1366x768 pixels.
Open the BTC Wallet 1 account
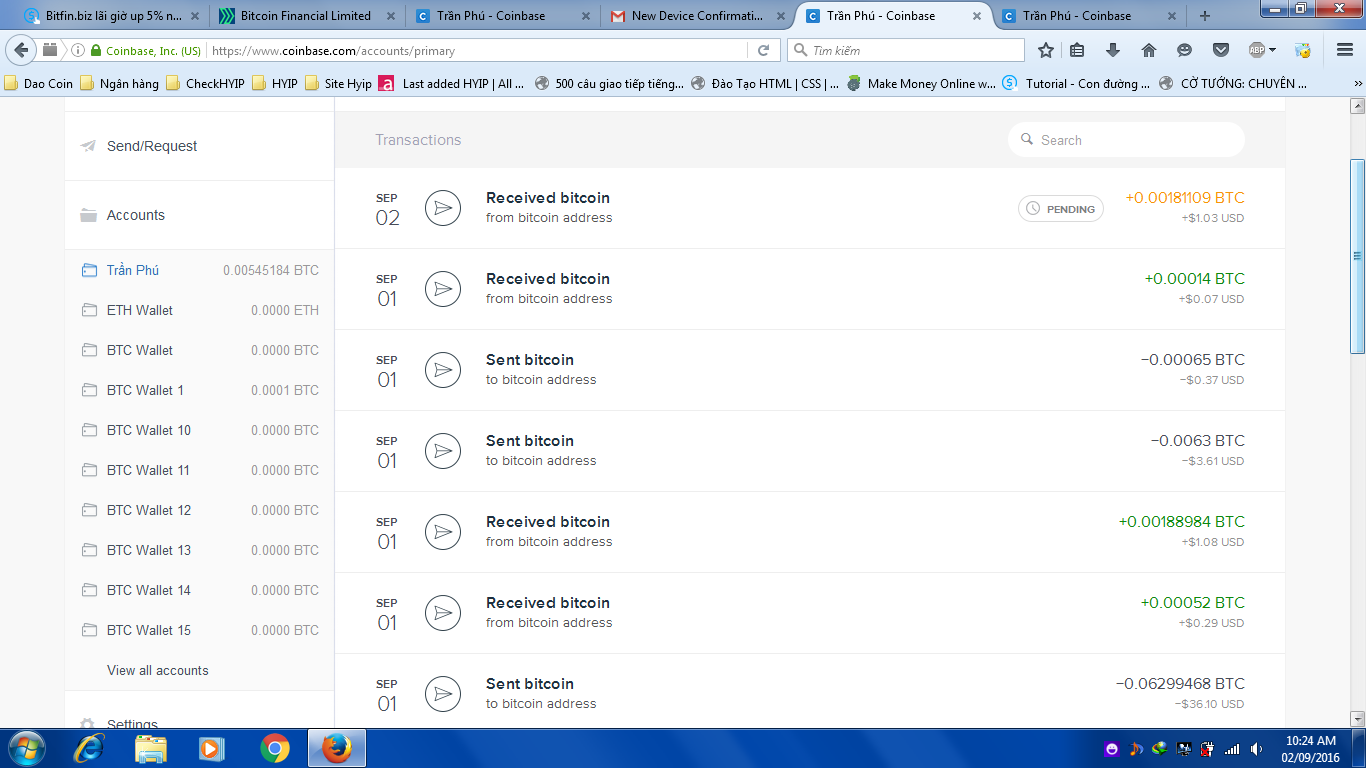(200, 390)
